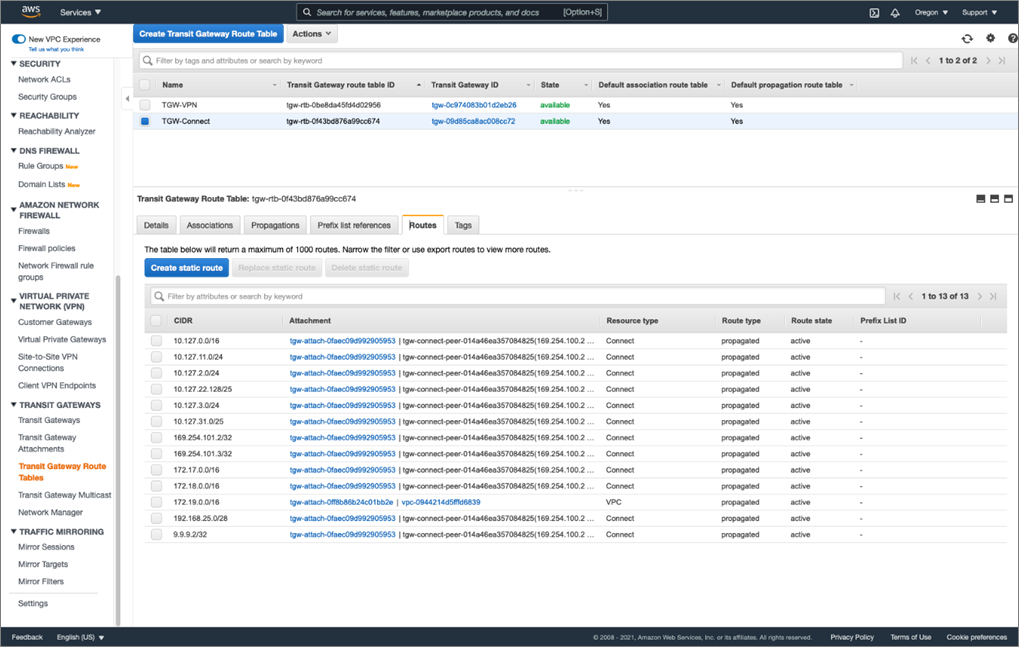Click the routes filter search field
Image resolution: width=1019 pixels, height=647 pixels.
[517, 296]
